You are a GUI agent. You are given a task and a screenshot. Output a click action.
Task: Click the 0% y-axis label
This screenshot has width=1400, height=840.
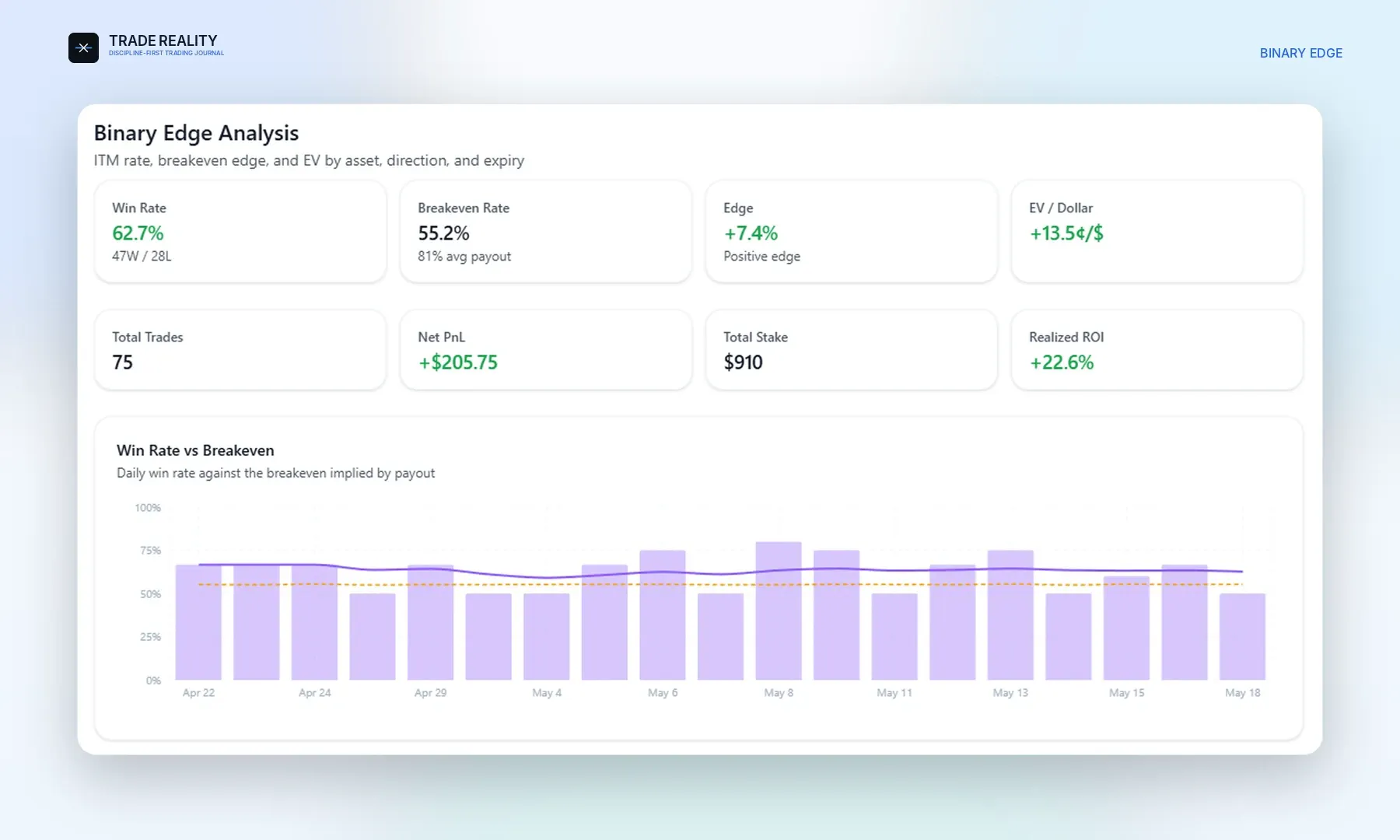(153, 681)
